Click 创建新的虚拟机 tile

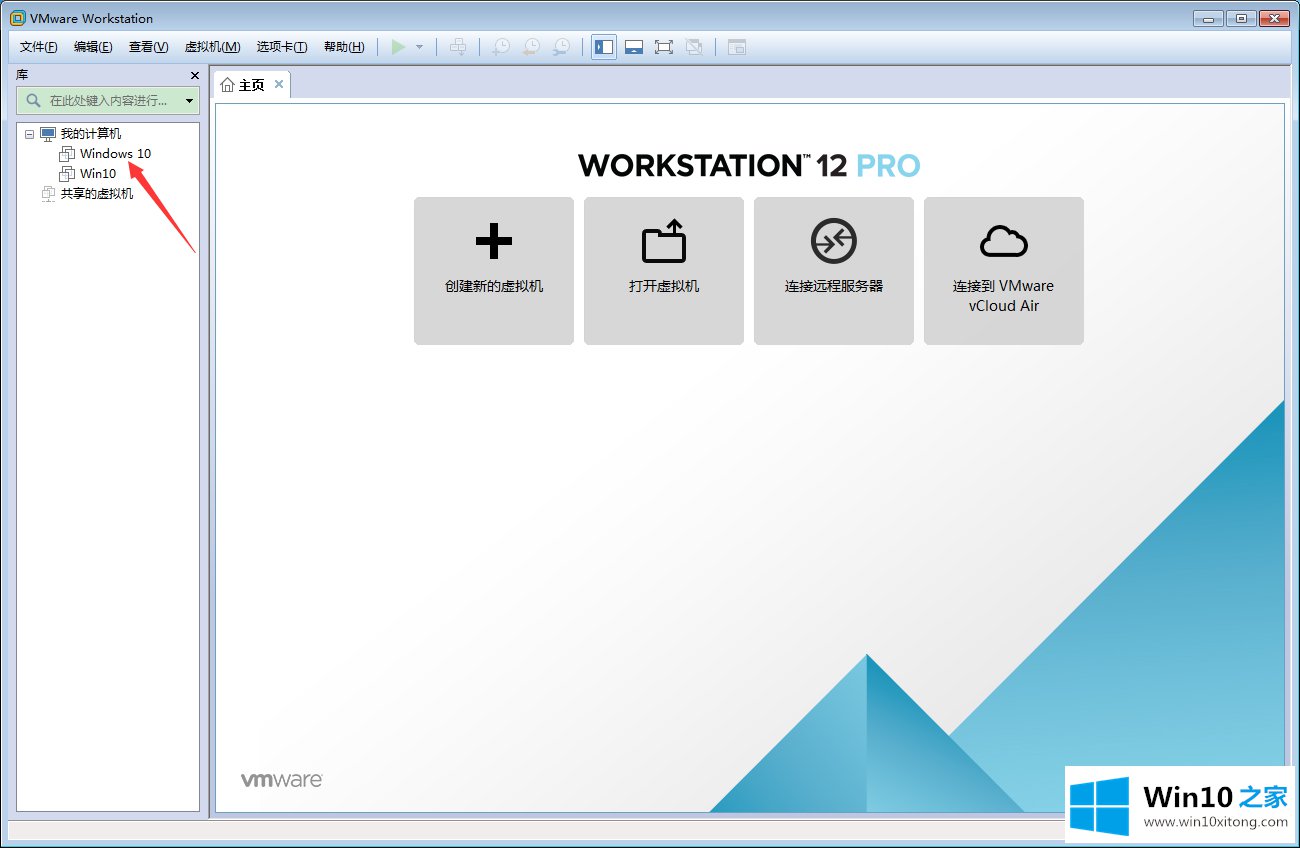[x=494, y=271]
